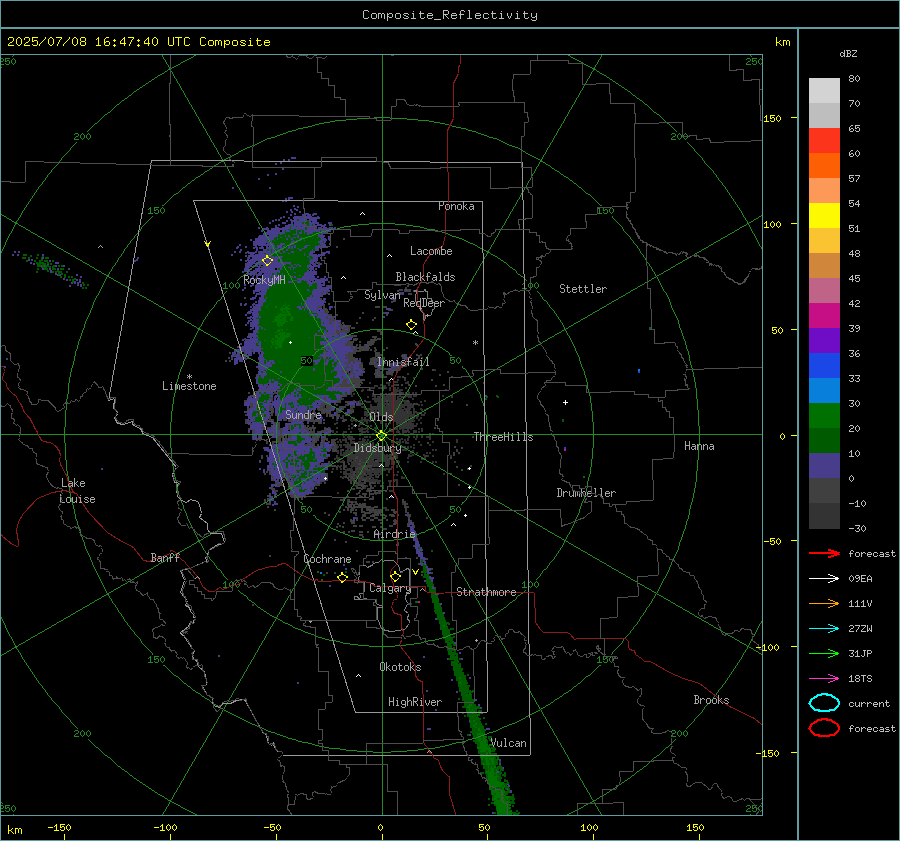900x841 pixels.
Task: Select the bright green 30–20 dBZ swatch
Action: click(x=824, y=416)
